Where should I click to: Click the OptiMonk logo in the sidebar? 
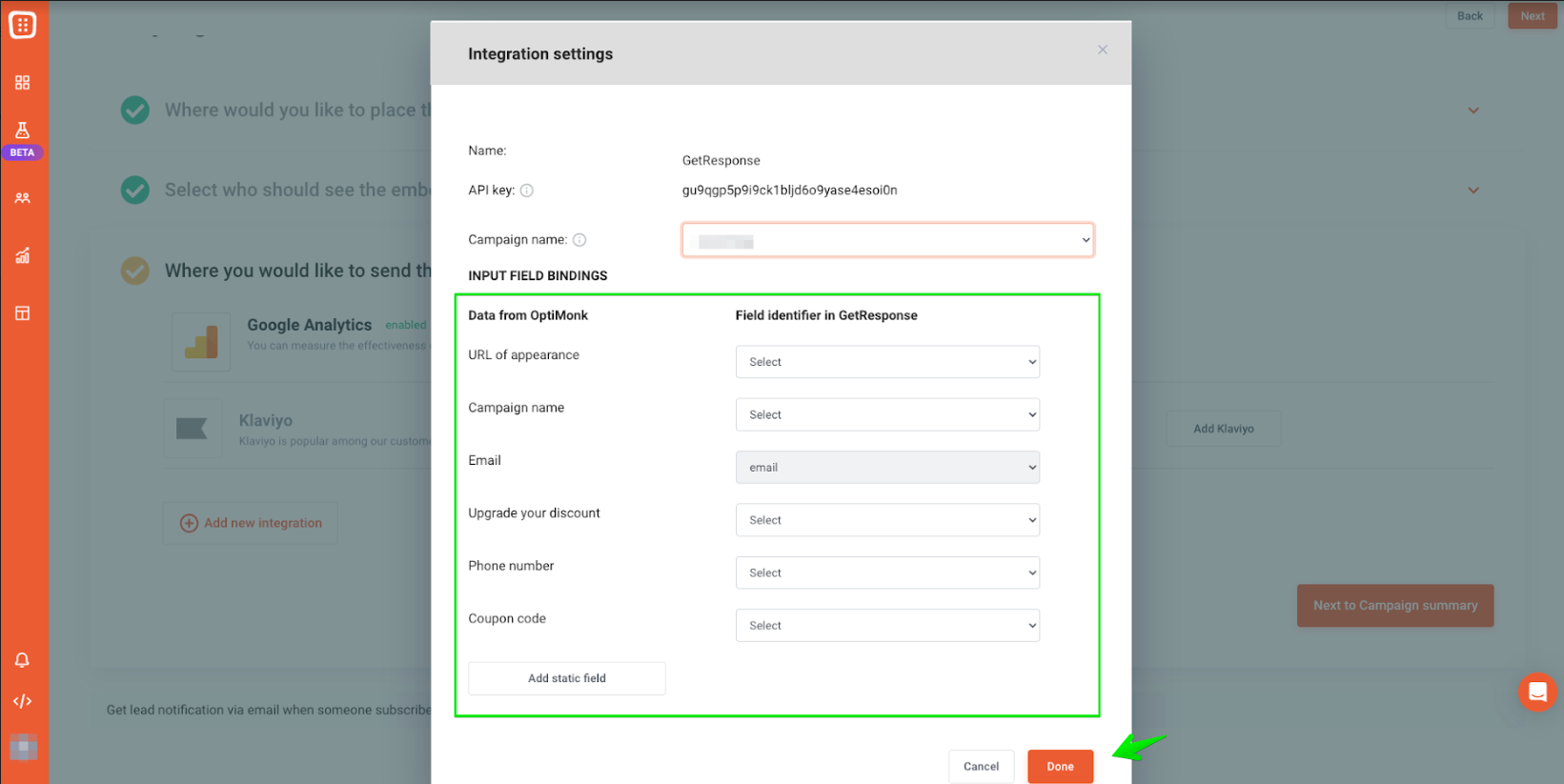pyautogui.click(x=22, y=25)
